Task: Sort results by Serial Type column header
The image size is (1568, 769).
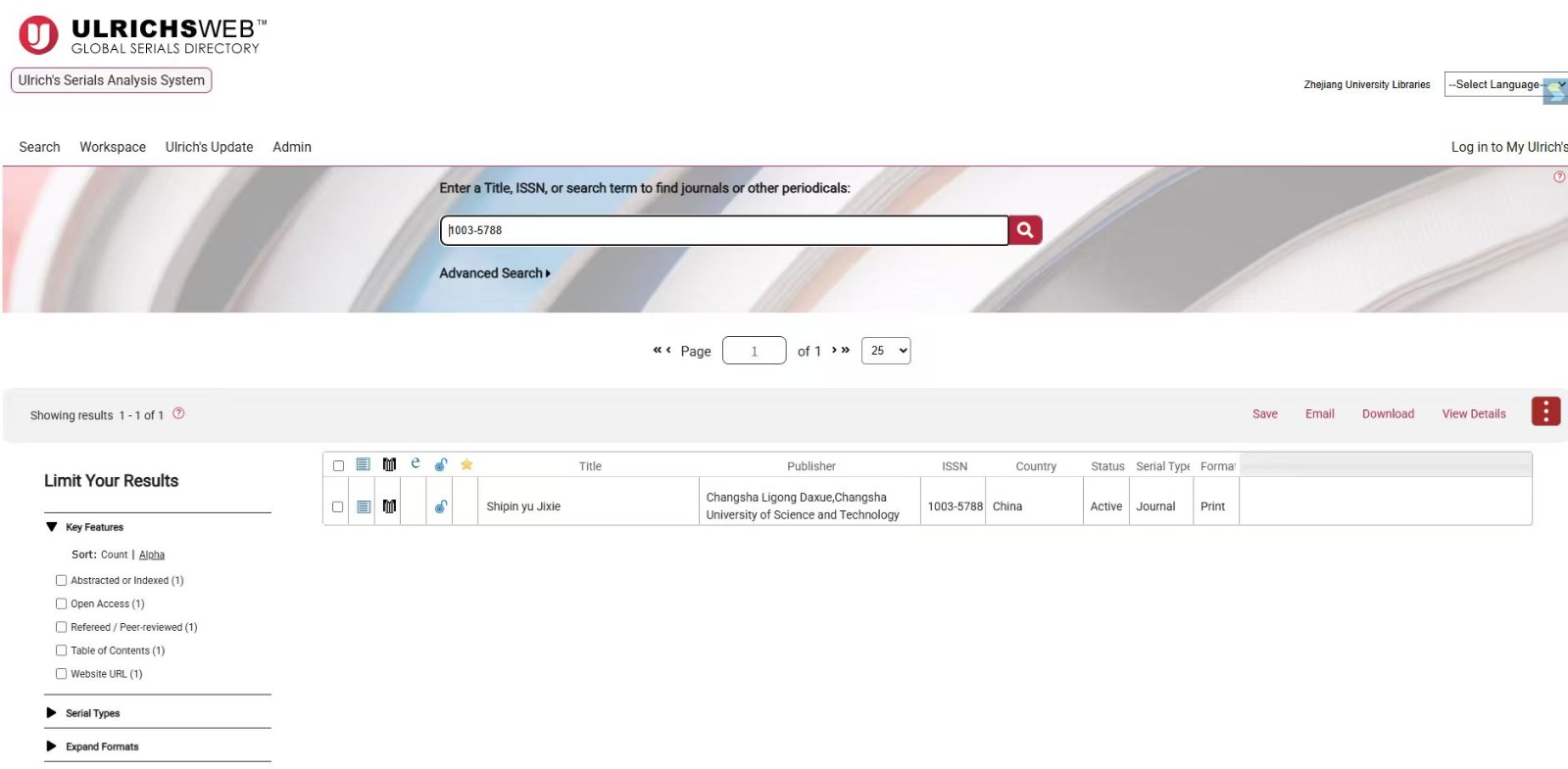Action: point(1163,466)
